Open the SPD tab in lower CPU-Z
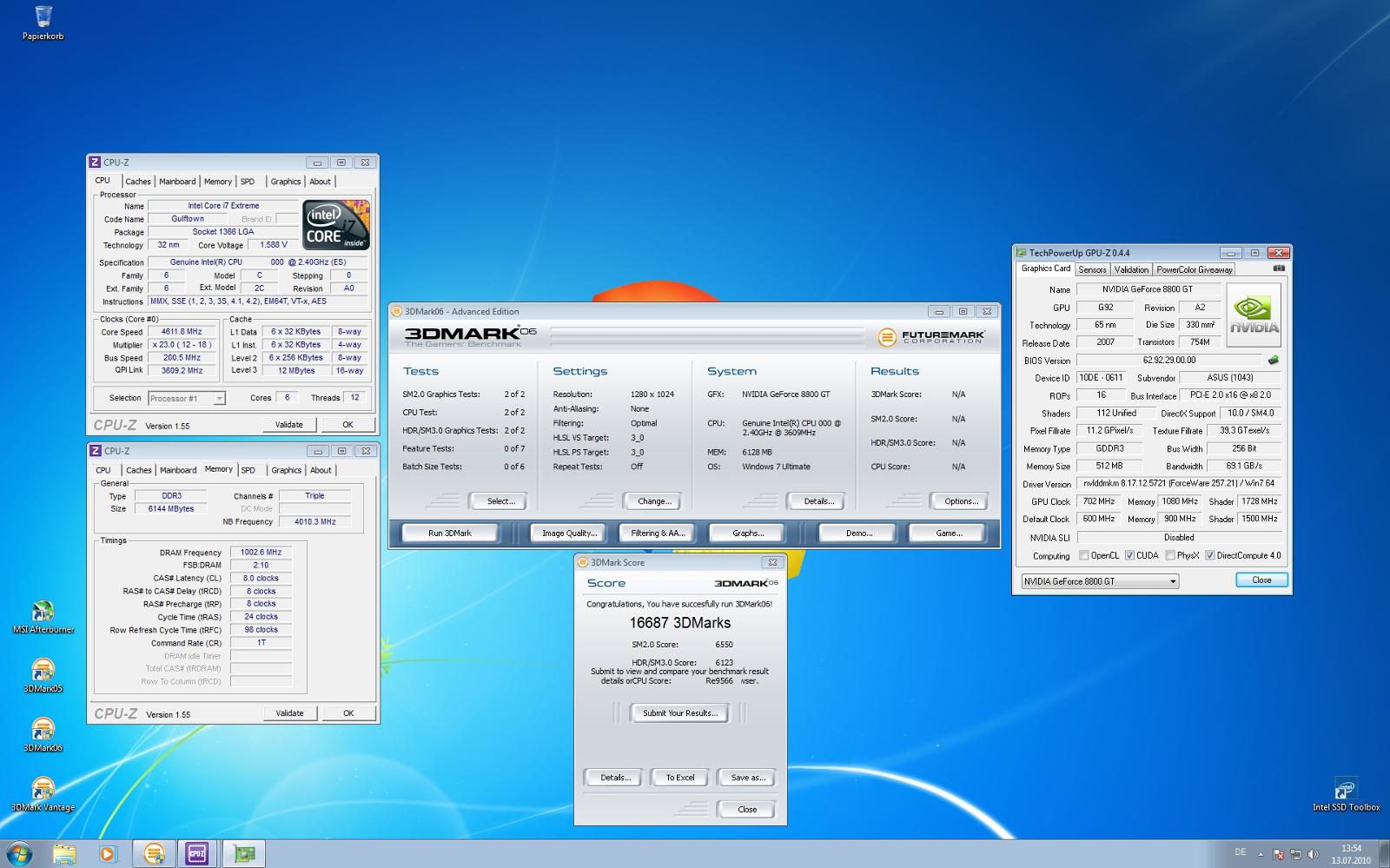Screen dimensions: 1390x868 pos(248,470)
